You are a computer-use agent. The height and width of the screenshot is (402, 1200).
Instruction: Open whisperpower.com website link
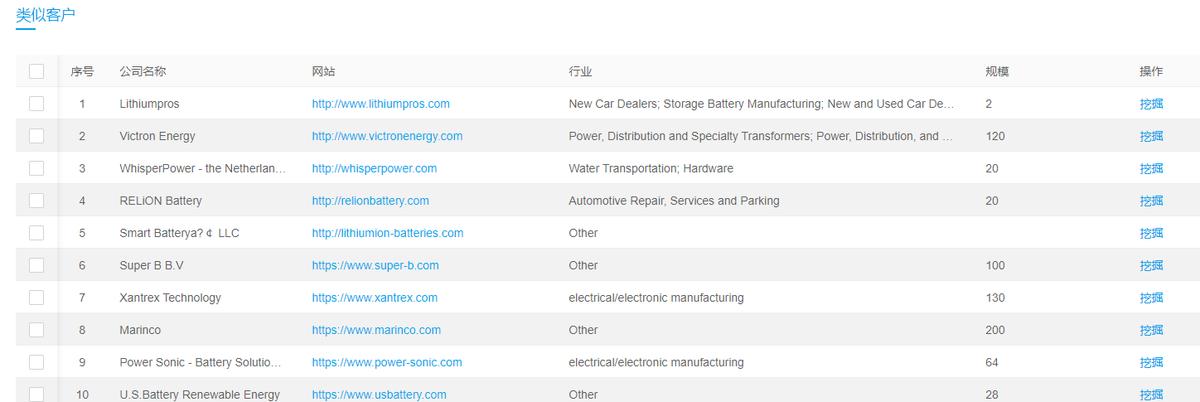[x=374, y=168]
